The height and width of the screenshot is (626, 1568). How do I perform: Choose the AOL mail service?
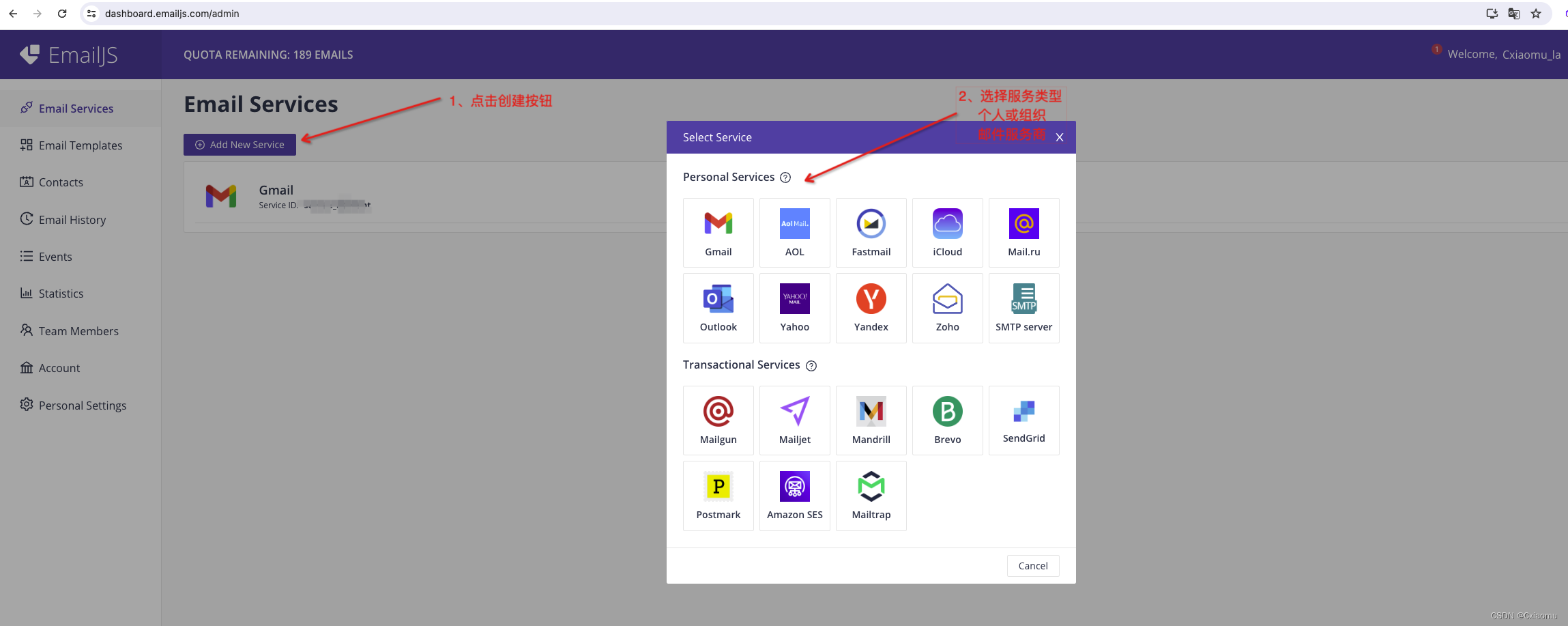[794, 232]
